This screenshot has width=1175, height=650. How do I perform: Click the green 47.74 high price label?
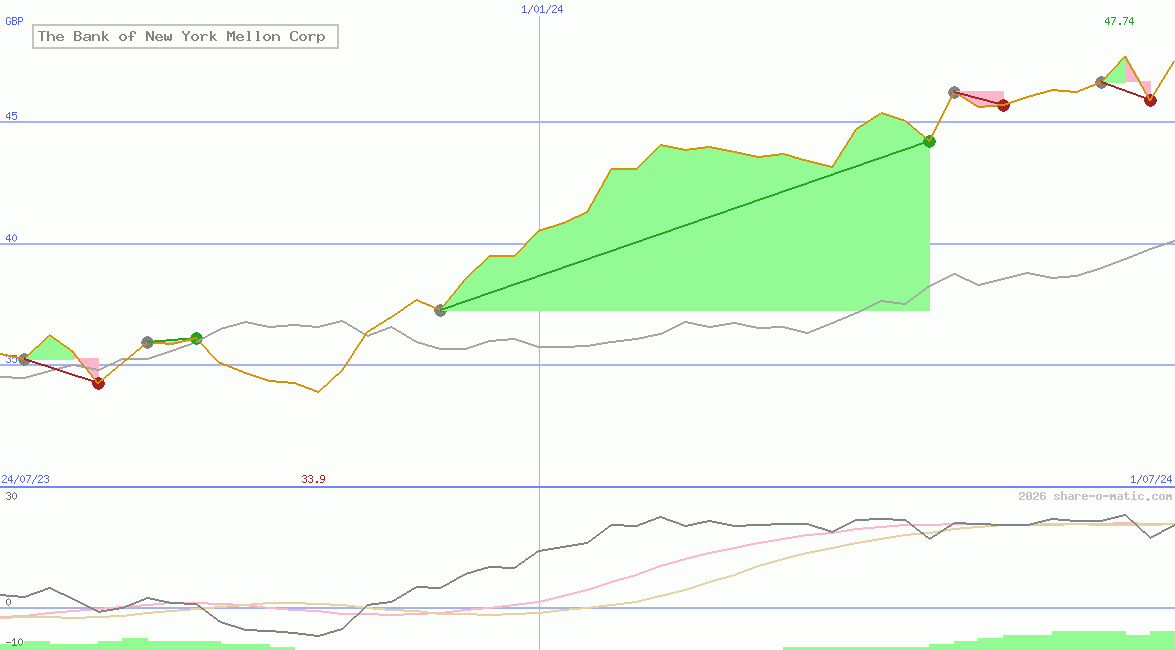(x=1119, y=21)
